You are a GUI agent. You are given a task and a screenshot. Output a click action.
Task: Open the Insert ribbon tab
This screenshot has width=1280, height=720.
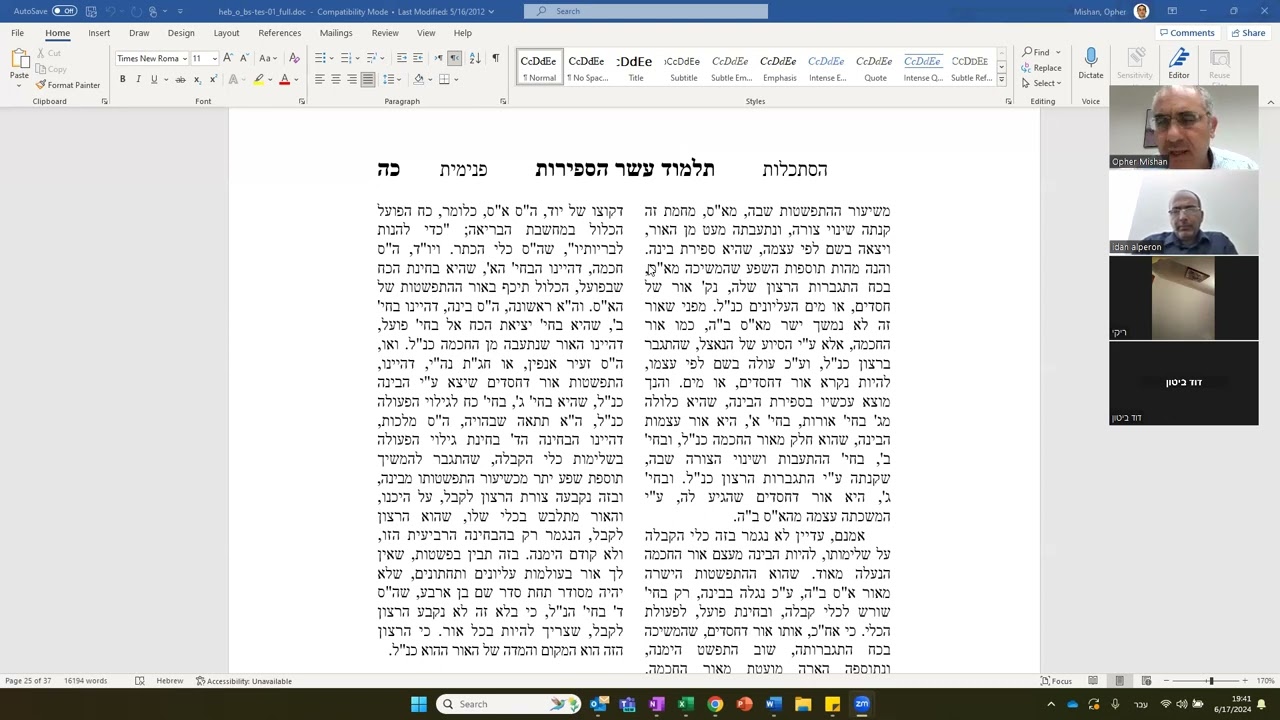click(99, 33)
